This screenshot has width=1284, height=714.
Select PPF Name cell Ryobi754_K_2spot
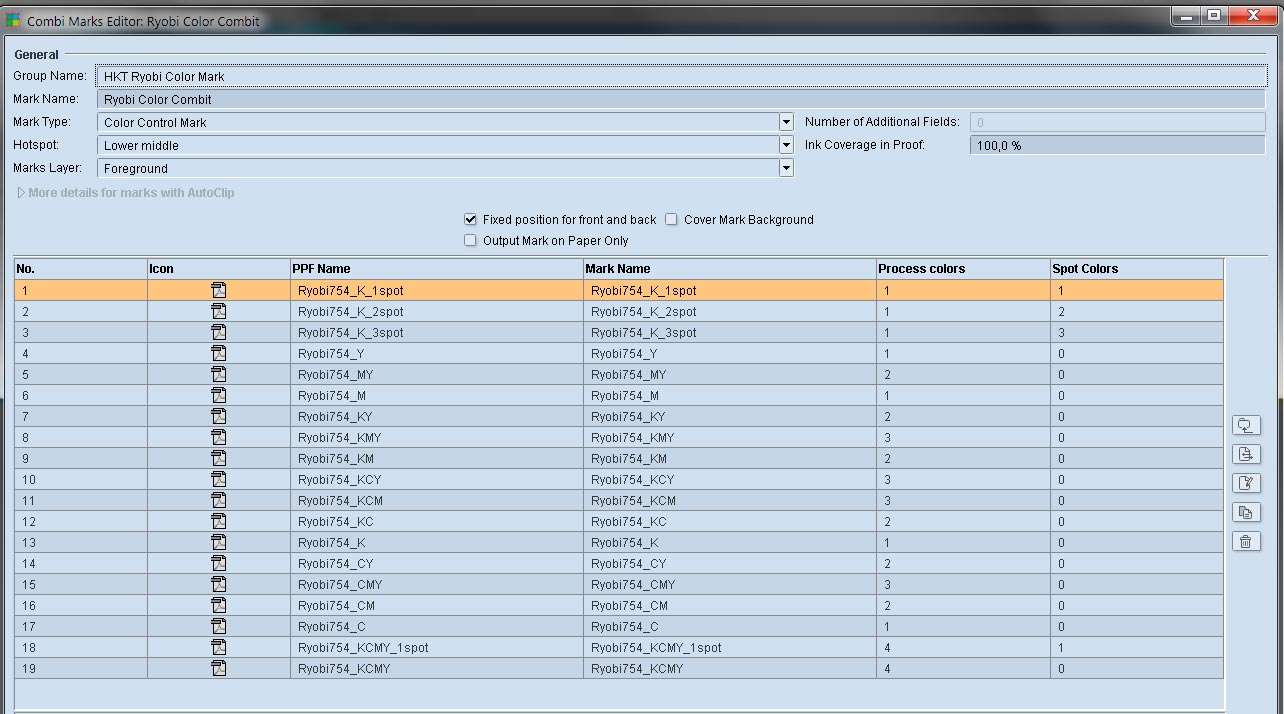click(x=437, y=311)
